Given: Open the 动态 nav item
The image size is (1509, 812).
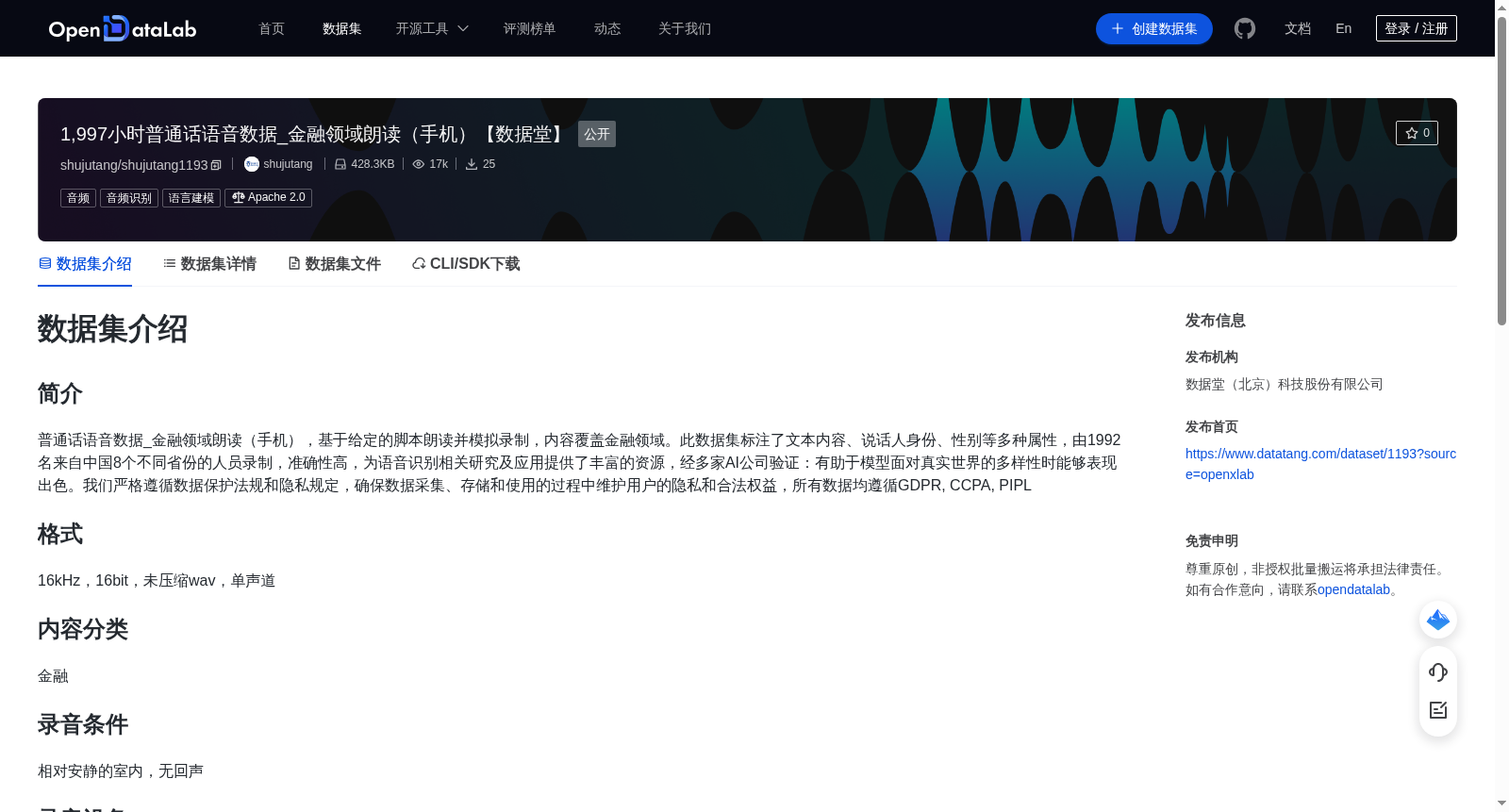Looking at the screenshot, I should point(607,29).
